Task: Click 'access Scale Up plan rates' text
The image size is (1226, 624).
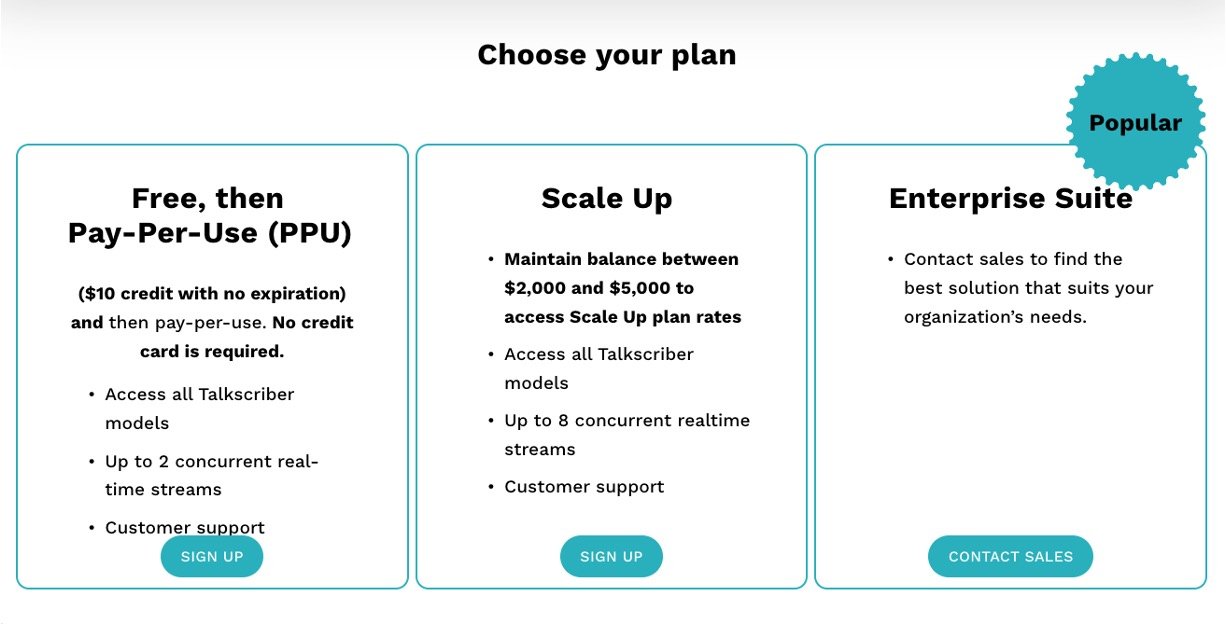Action: [x=623, y=317]
